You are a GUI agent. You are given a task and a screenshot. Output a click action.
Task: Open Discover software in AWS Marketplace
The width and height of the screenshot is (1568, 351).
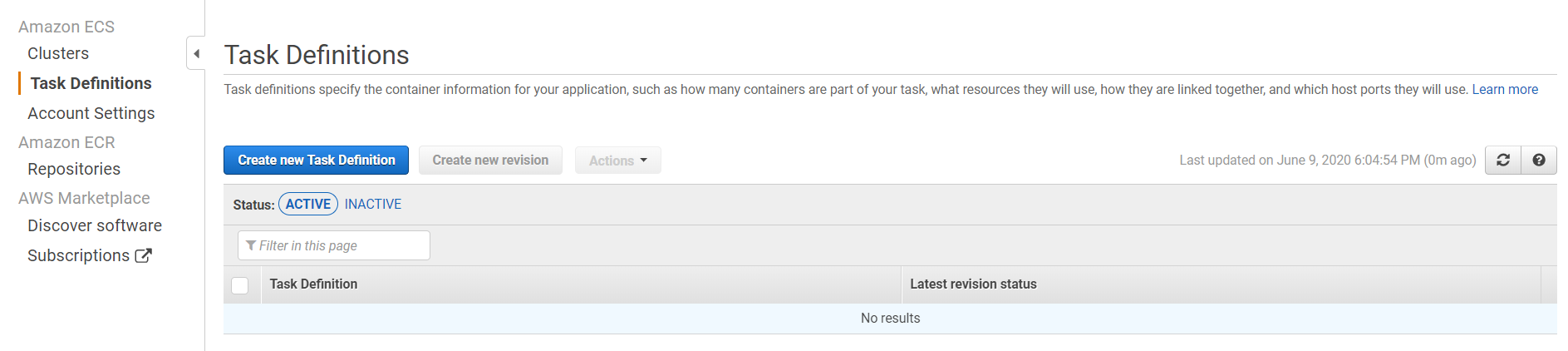[x=95, y=225]
